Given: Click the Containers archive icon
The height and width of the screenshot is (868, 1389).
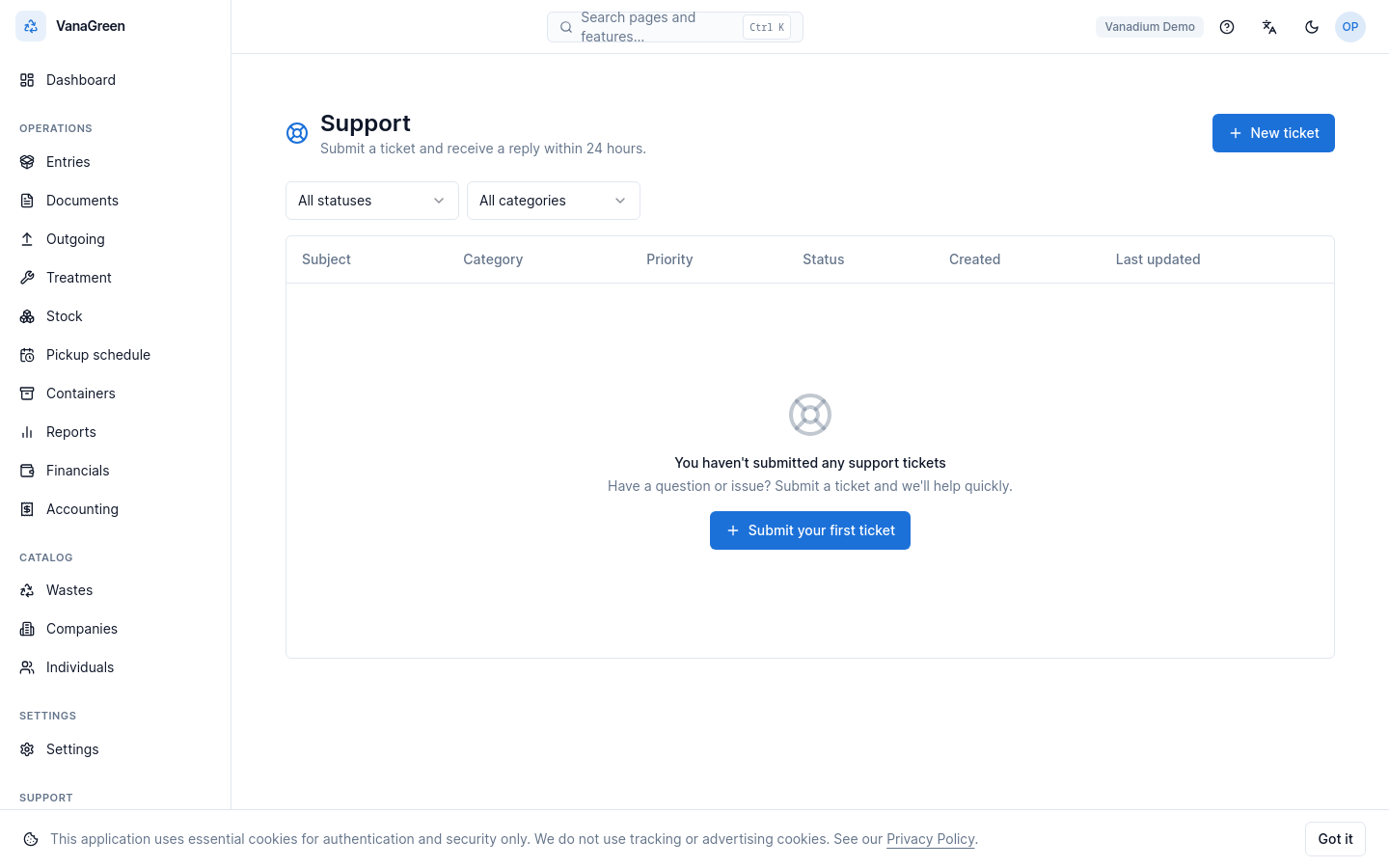Looking at the screenshot, I should [x=27, y=393].
